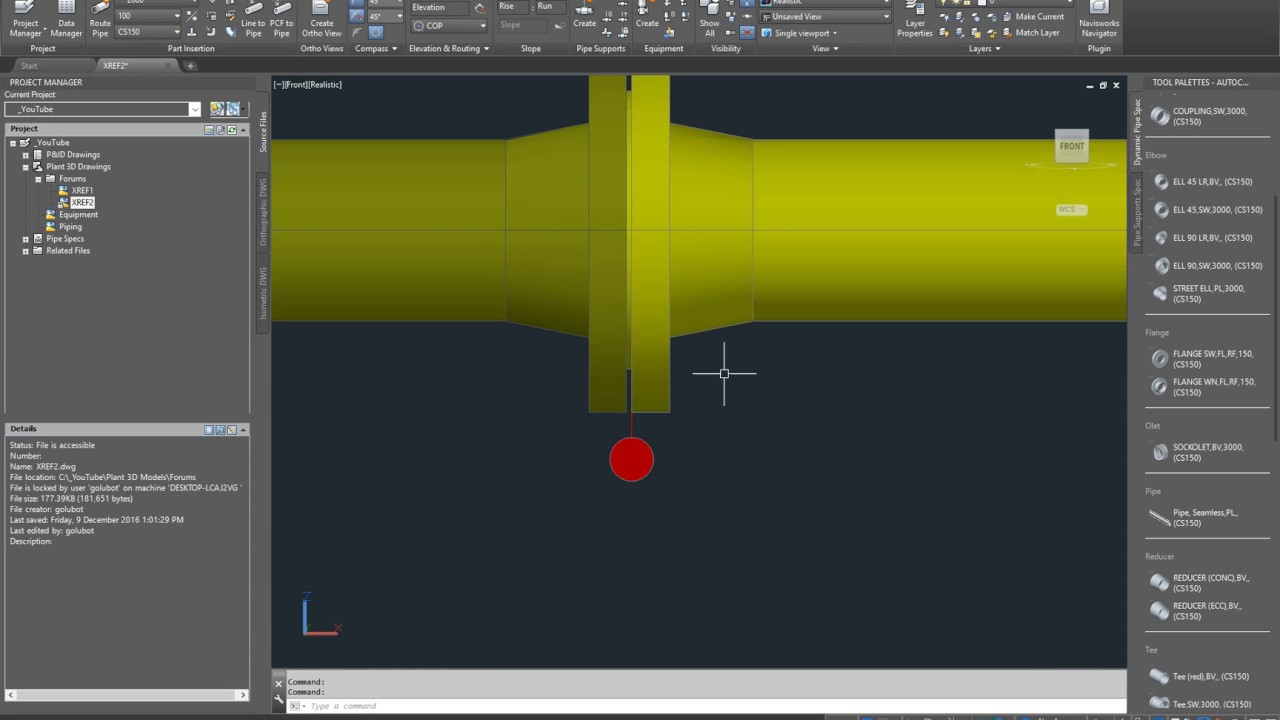Add a new drawing tab
The image size is (1280, 720).
point(190,66)
